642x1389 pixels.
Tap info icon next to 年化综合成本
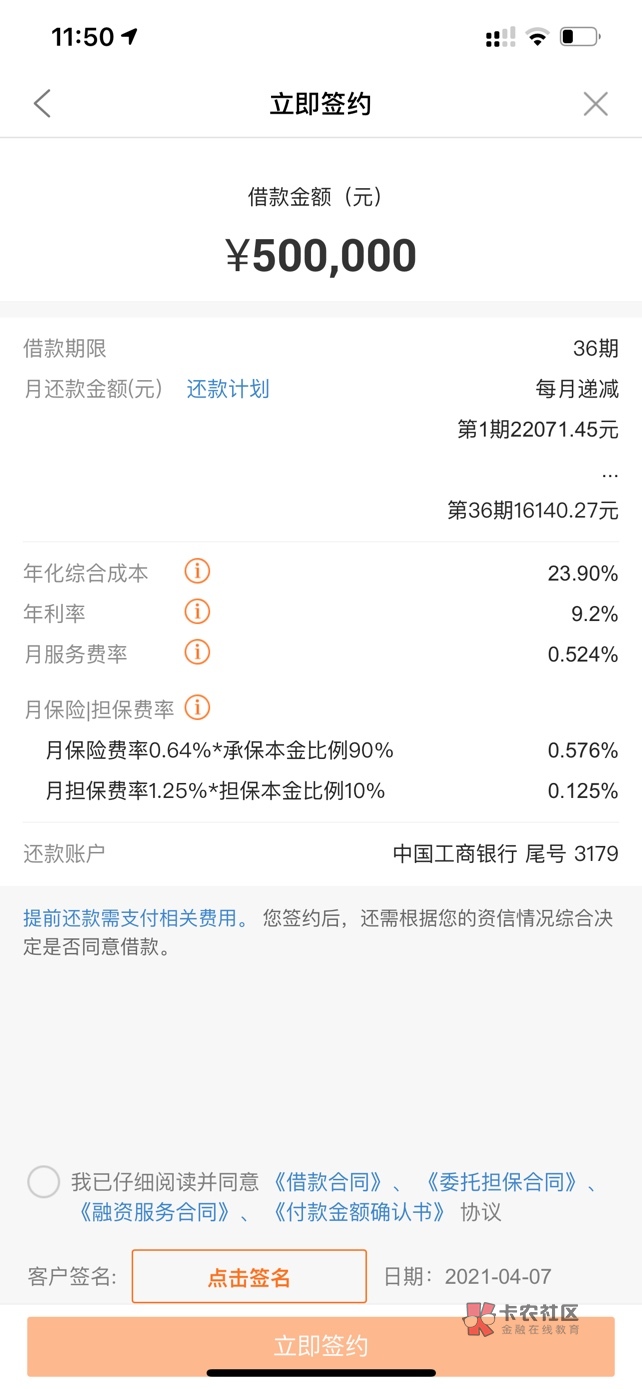(x=198, y=572)
